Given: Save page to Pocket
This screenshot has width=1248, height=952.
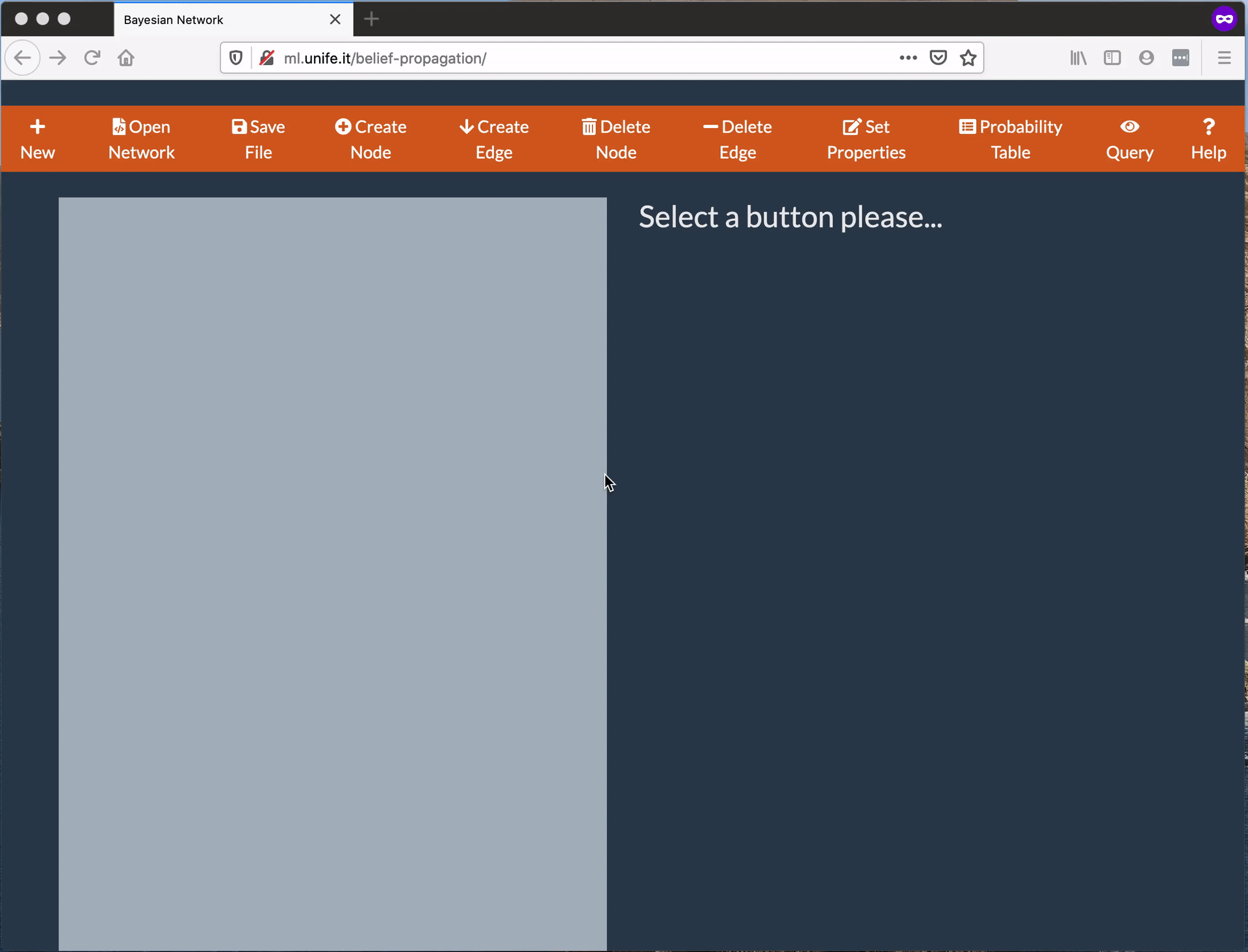Looking at the screenshot, I should (x=938, y=58).
